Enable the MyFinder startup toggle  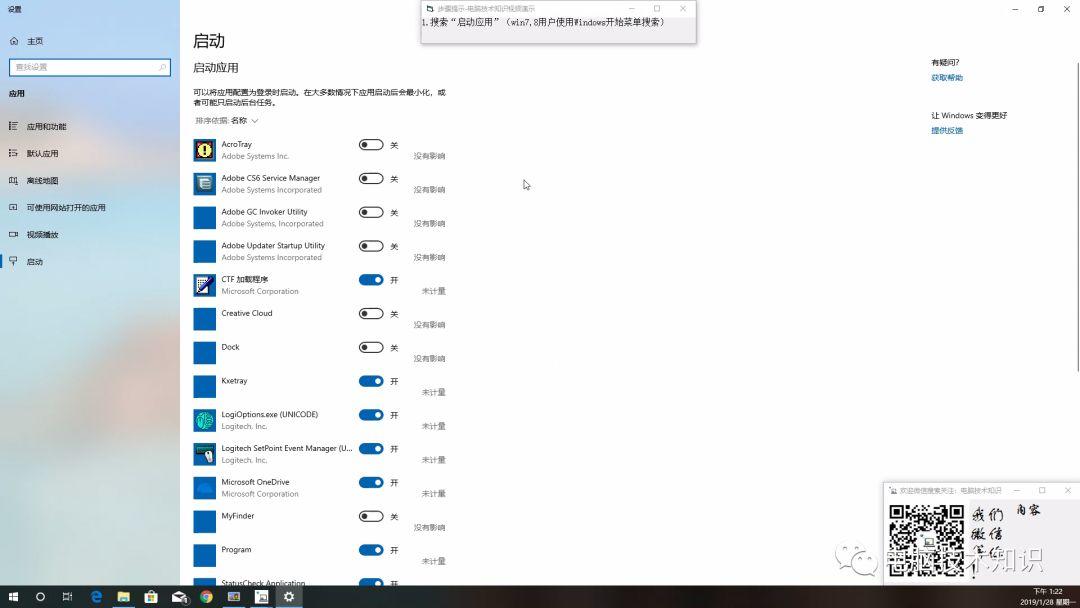pyautogui.click(x=371, y=516)
